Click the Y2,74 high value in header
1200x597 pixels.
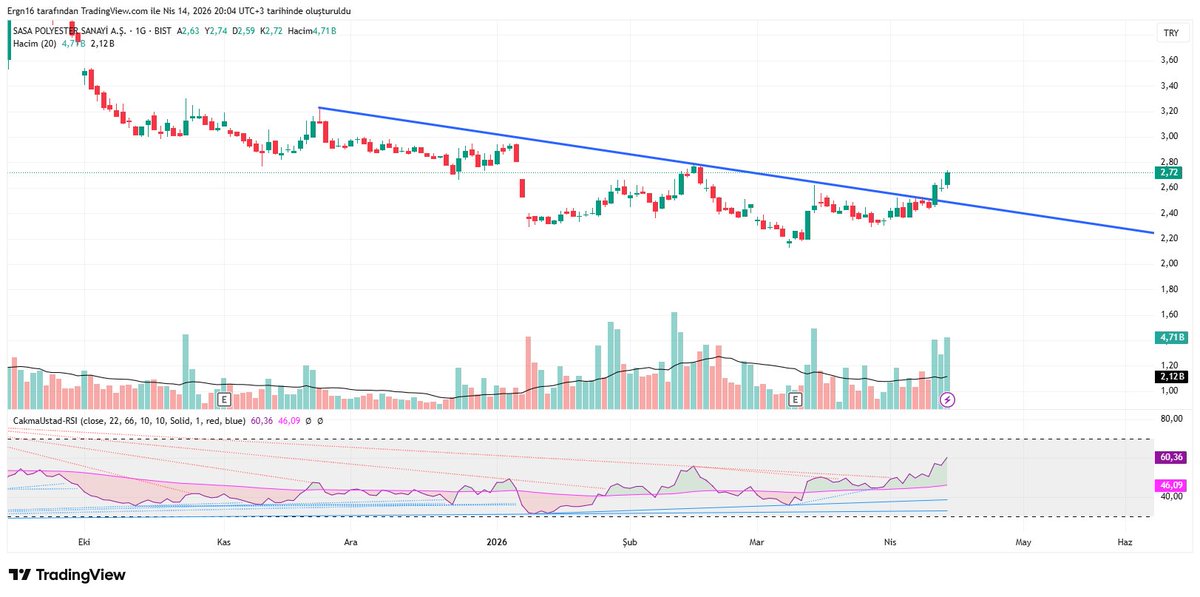pyautogui.click(x=216, y=31)
